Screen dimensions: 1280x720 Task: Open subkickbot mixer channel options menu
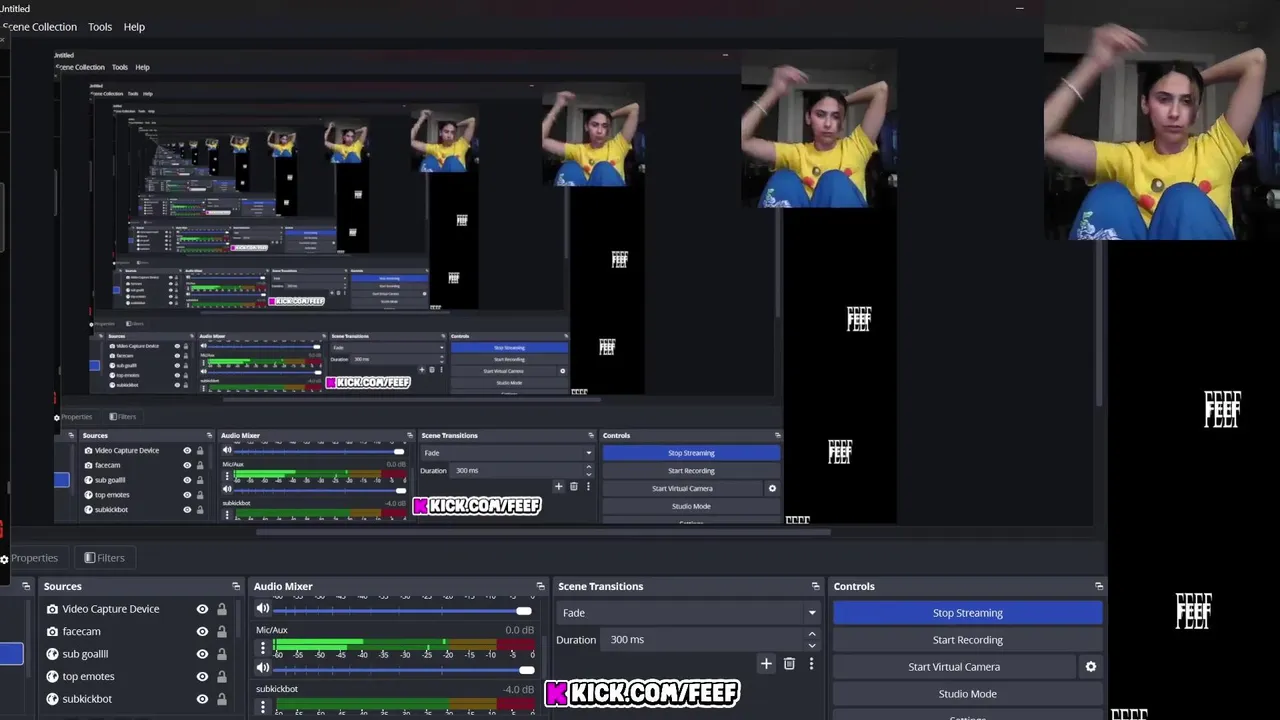tap(263, 706)
